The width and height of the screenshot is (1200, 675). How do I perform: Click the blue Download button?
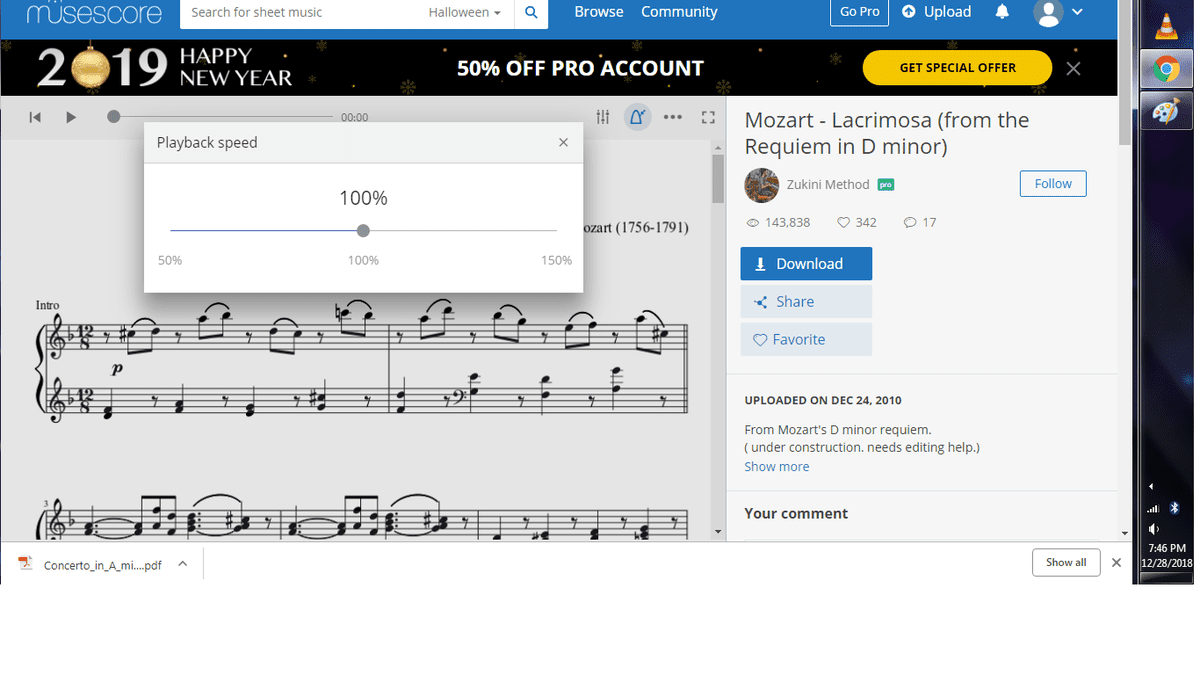806,264
